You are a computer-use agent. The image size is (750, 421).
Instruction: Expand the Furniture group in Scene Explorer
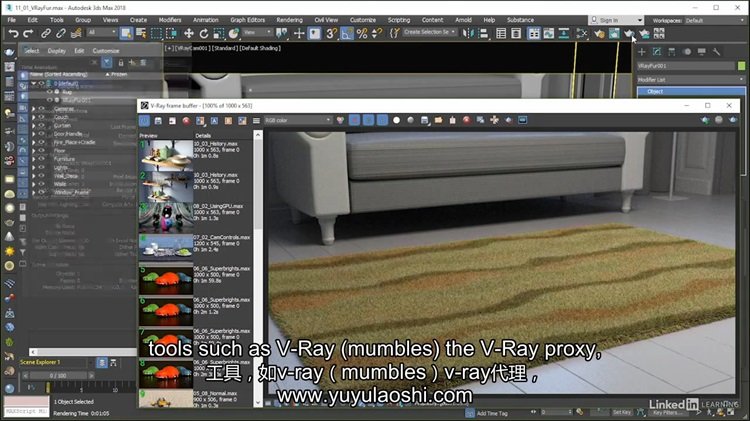33,159
